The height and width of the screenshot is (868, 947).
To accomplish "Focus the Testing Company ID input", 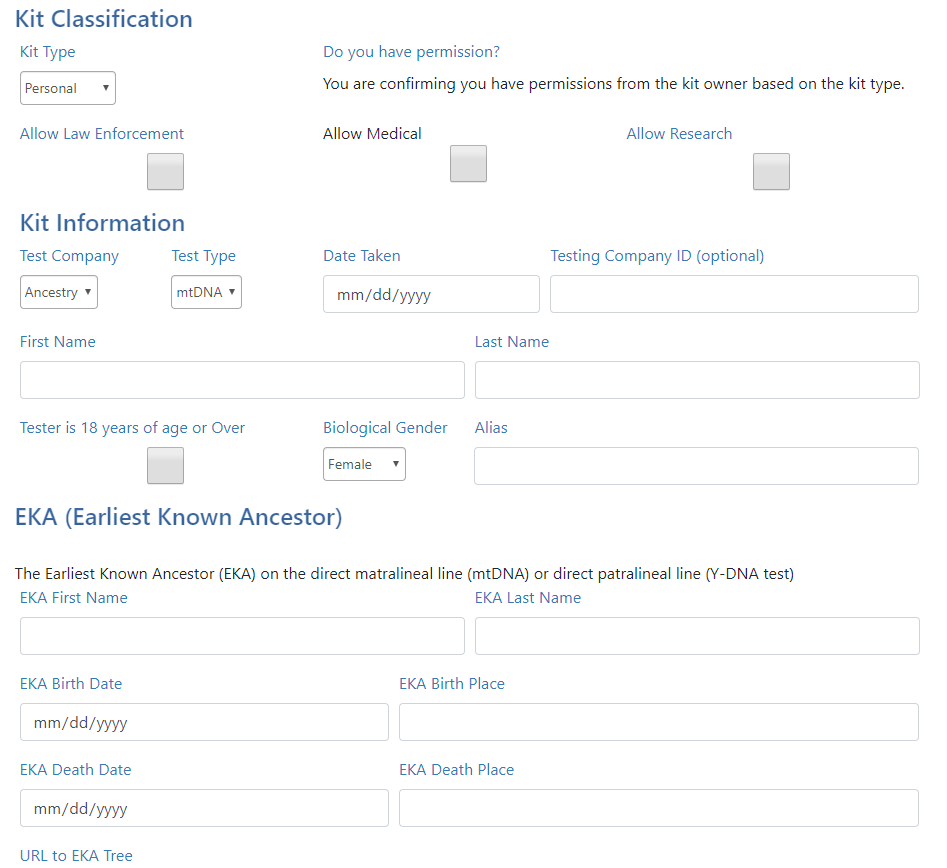I will [x=734, y=294].
